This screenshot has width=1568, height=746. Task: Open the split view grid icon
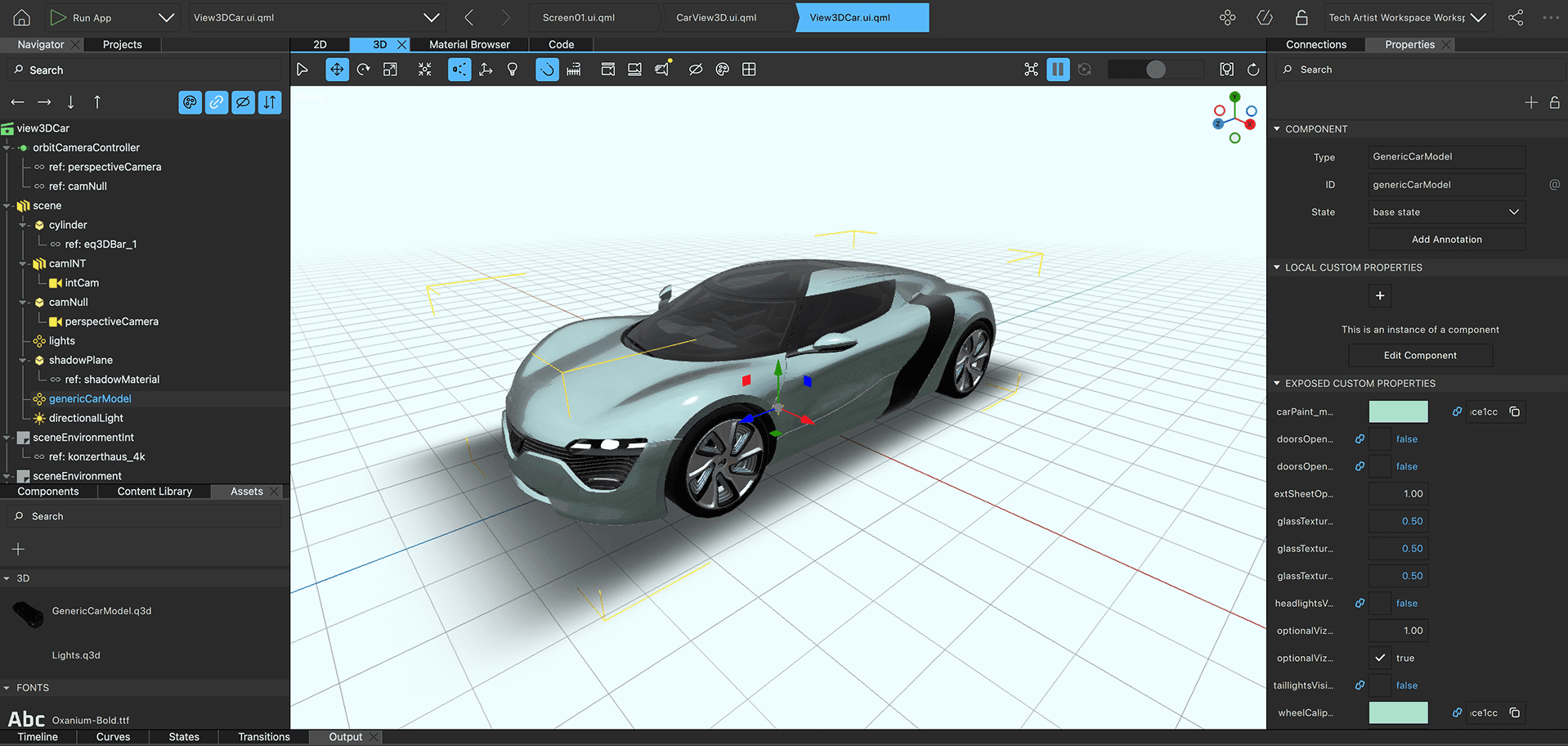coord(749,70)
